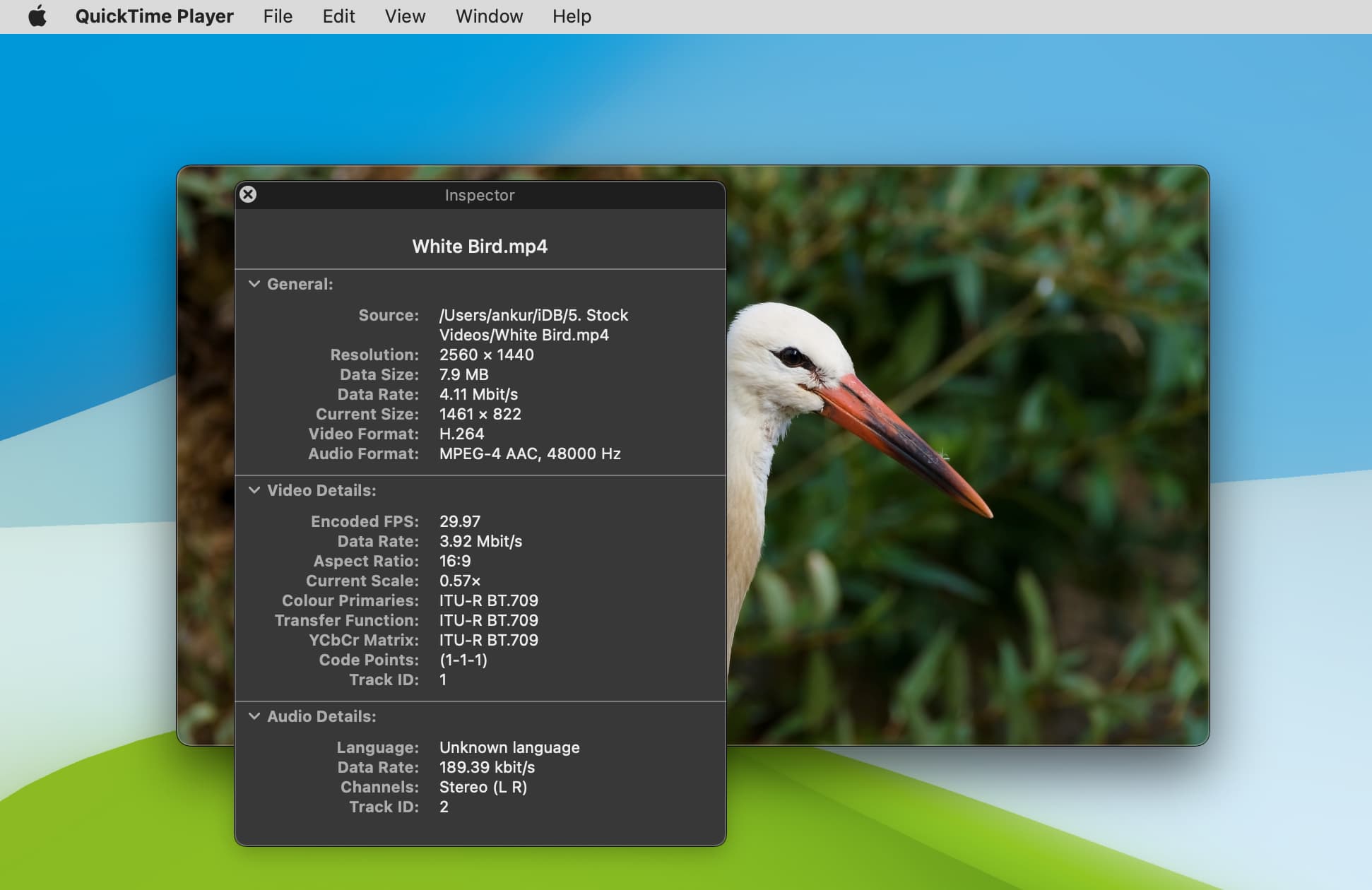Viewport: 1372px width, 890px height.
Task: Click the resolution value 2560 × 1440
Action: [487, 355]
